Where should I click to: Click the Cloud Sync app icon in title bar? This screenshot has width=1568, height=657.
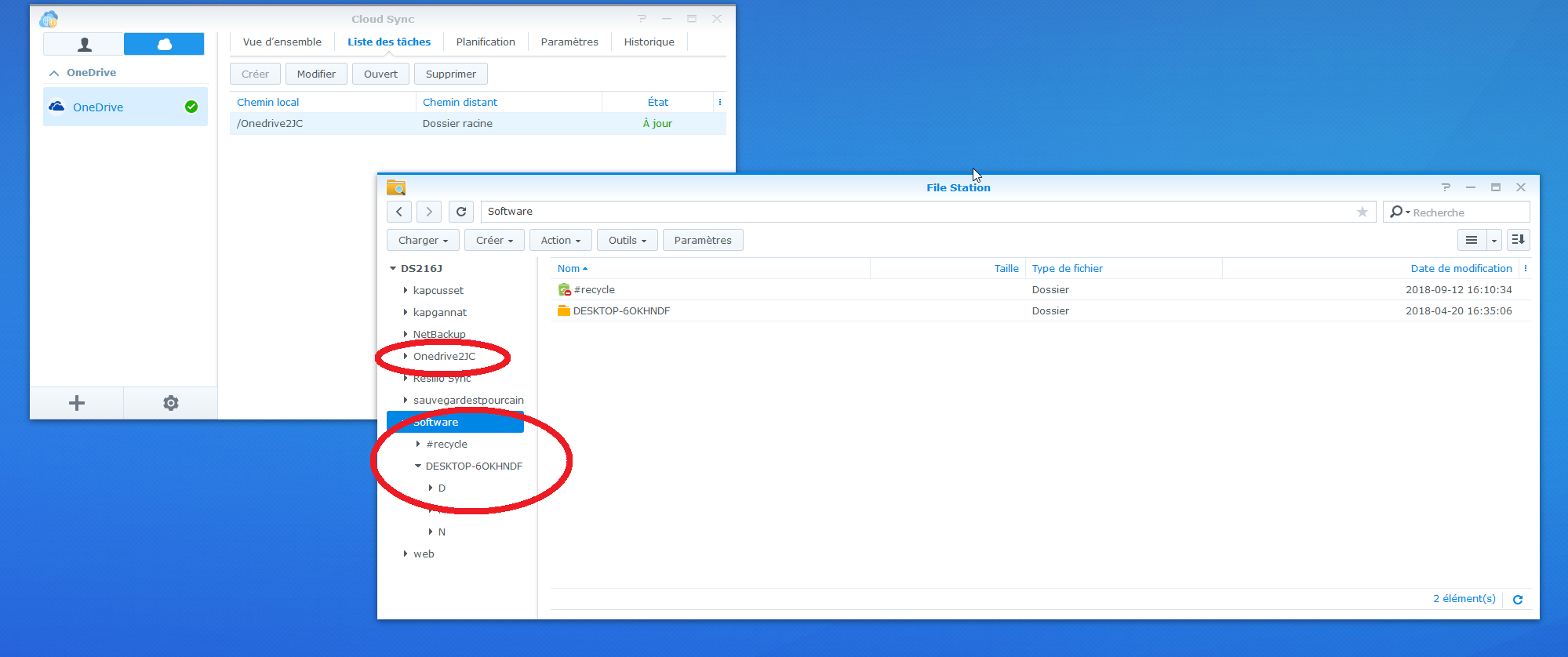(49, 19)
